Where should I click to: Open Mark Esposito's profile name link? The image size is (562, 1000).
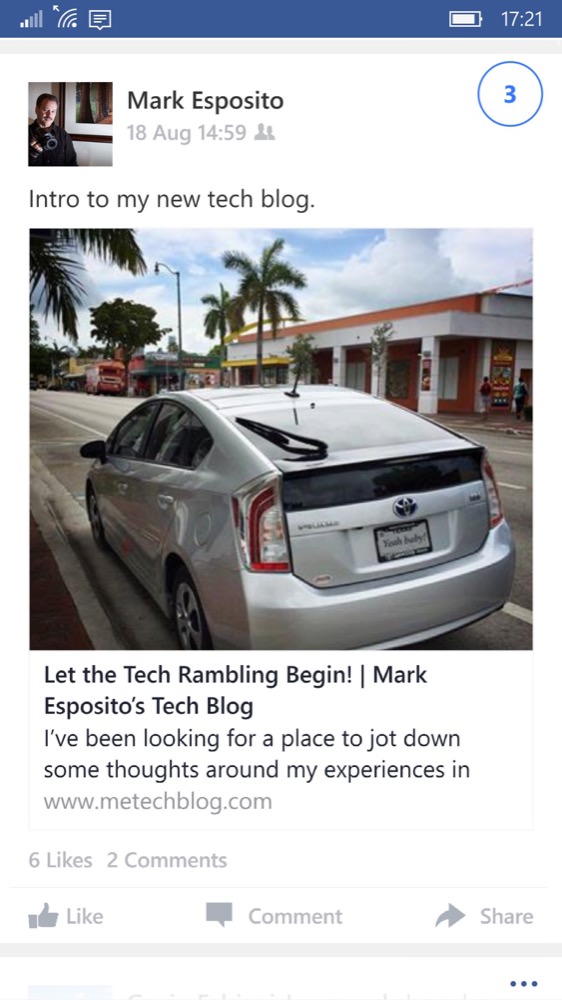(205, 100)
